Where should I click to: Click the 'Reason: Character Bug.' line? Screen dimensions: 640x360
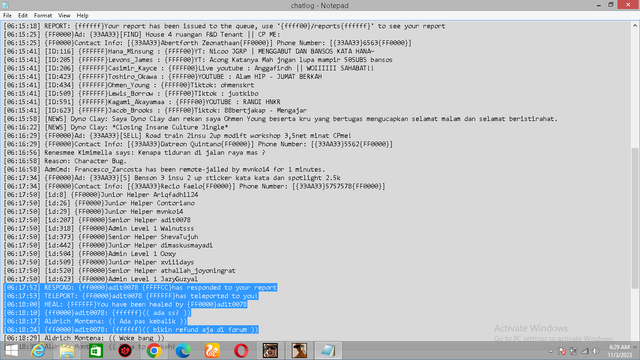(x=65, y=161)
